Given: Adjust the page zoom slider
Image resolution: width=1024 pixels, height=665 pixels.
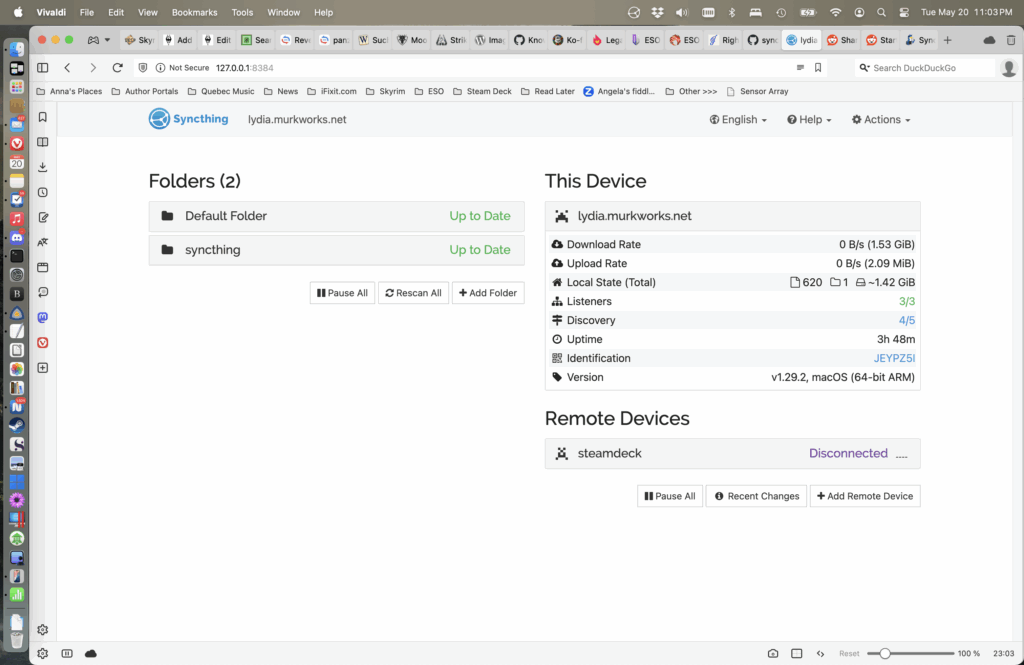Looking at the screenshot, I should (x=885, y=653).
